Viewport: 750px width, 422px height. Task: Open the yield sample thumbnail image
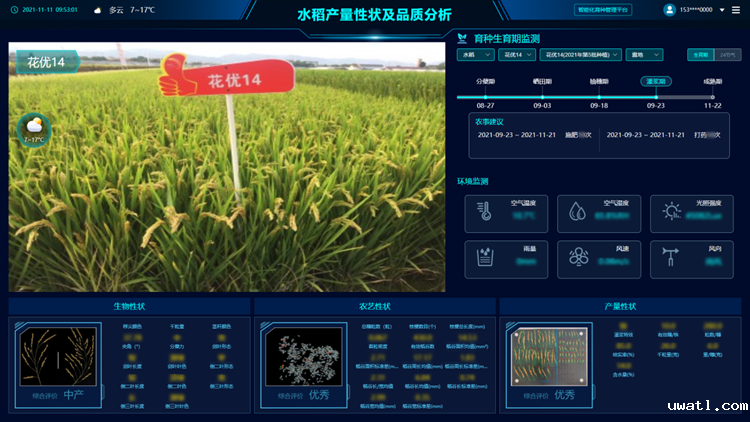[x=549, y=356]
